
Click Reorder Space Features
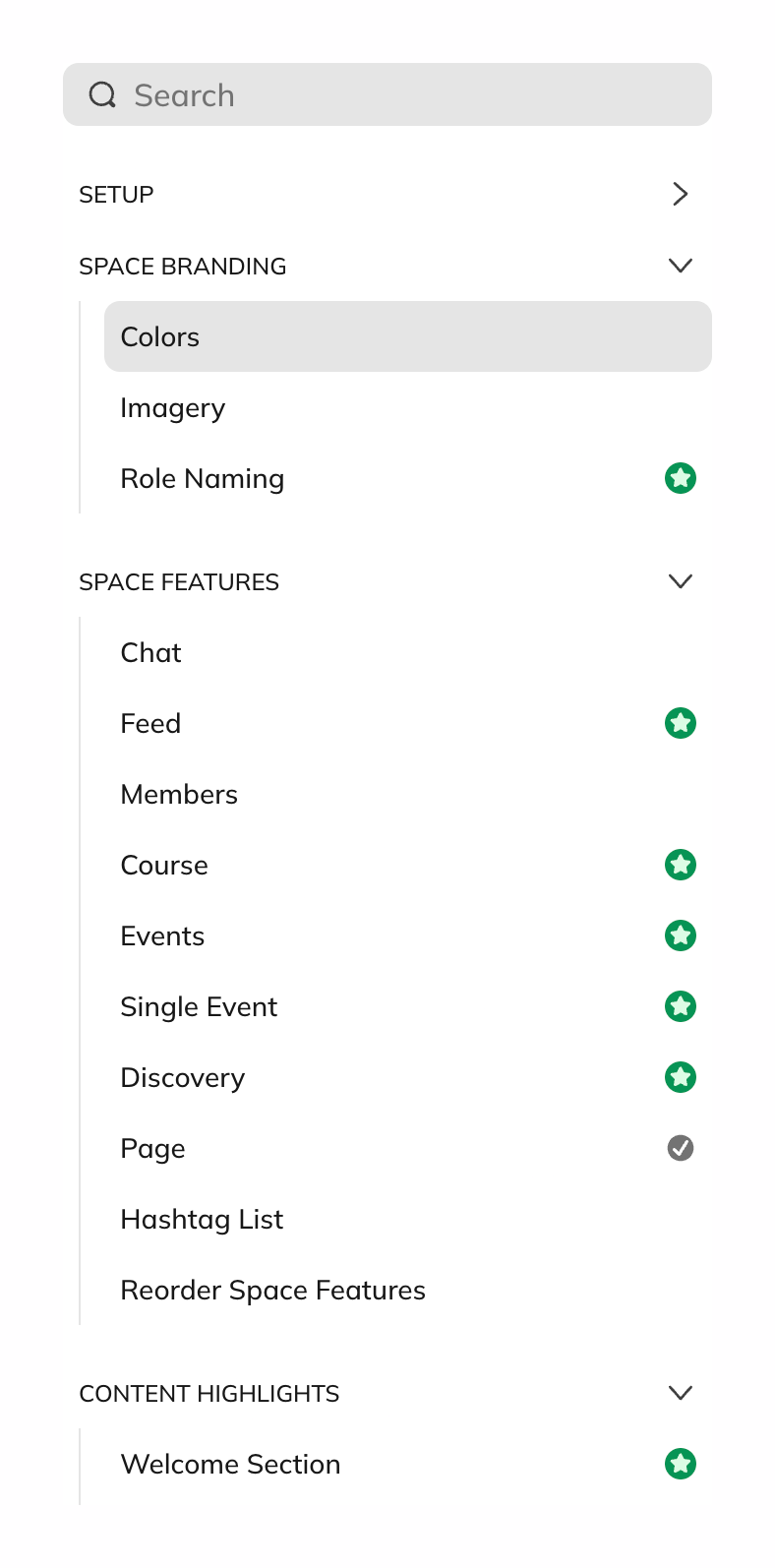coord(272,1290)
